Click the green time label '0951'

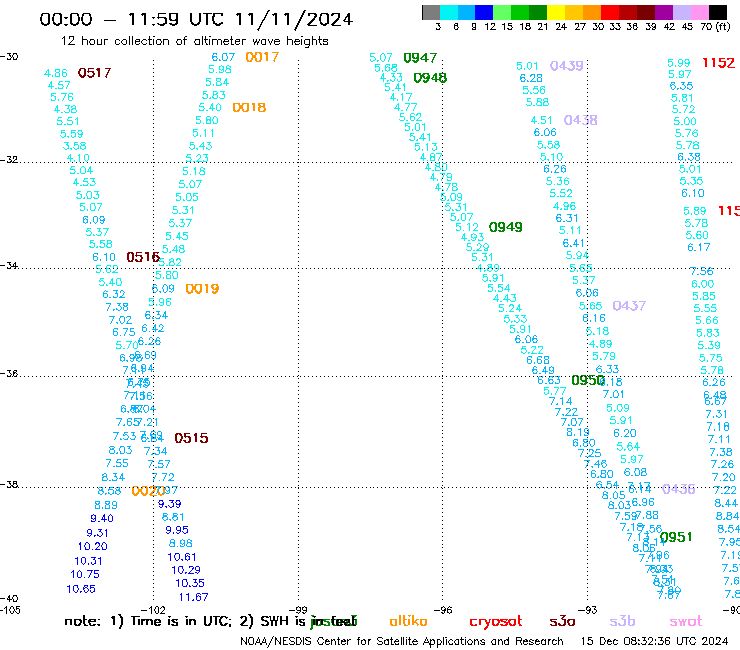[676, 537]
